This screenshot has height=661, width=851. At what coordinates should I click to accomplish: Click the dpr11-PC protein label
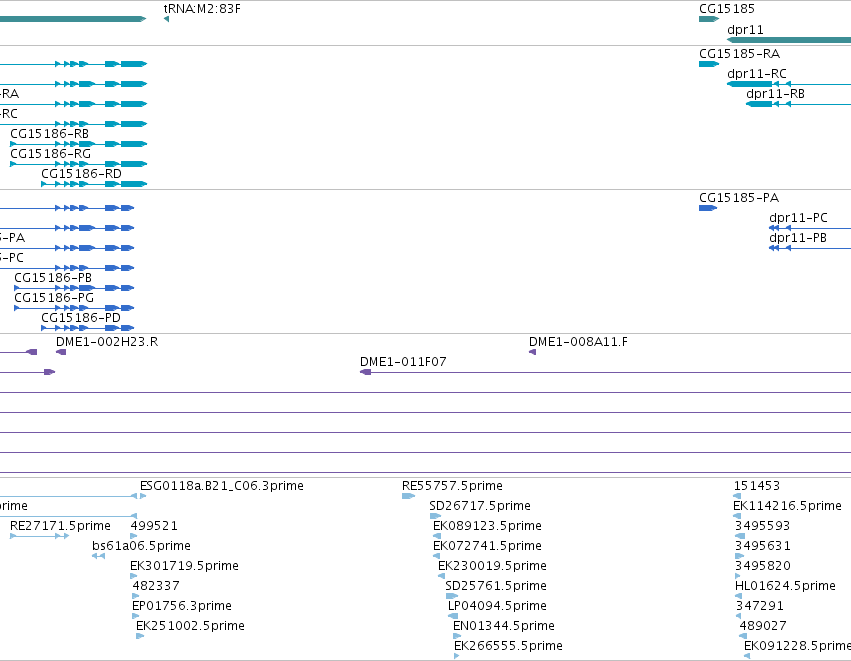[x=798, y=218]
